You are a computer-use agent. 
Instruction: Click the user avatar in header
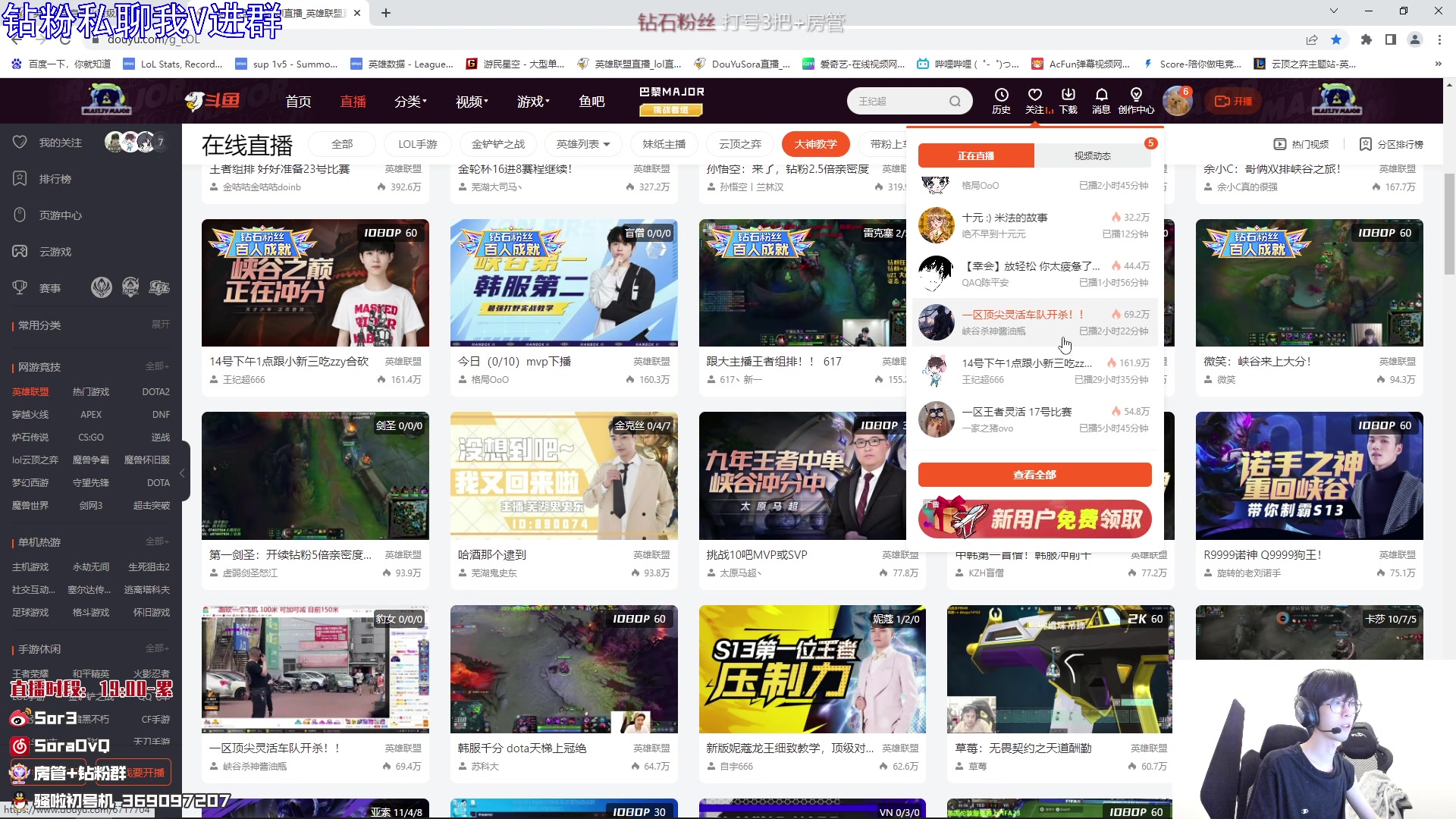pyautogui.click(x=1177, y=101)
